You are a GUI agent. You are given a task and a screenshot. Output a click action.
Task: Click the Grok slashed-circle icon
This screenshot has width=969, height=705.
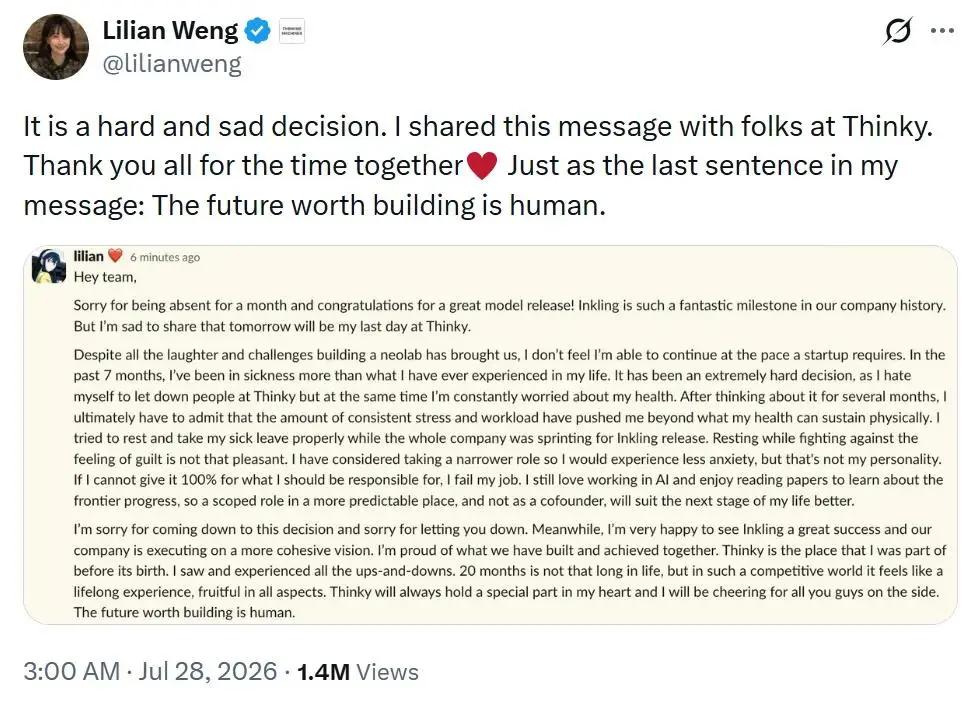coord(897,31)
